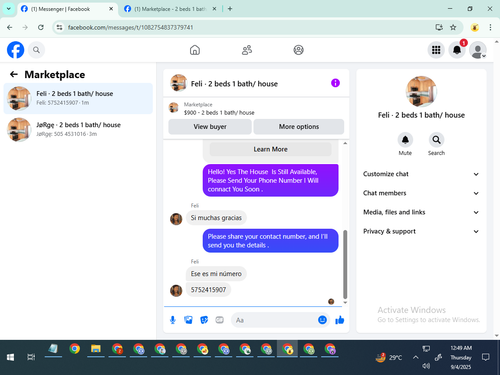Open Windows Start menu

click(10, 357)
